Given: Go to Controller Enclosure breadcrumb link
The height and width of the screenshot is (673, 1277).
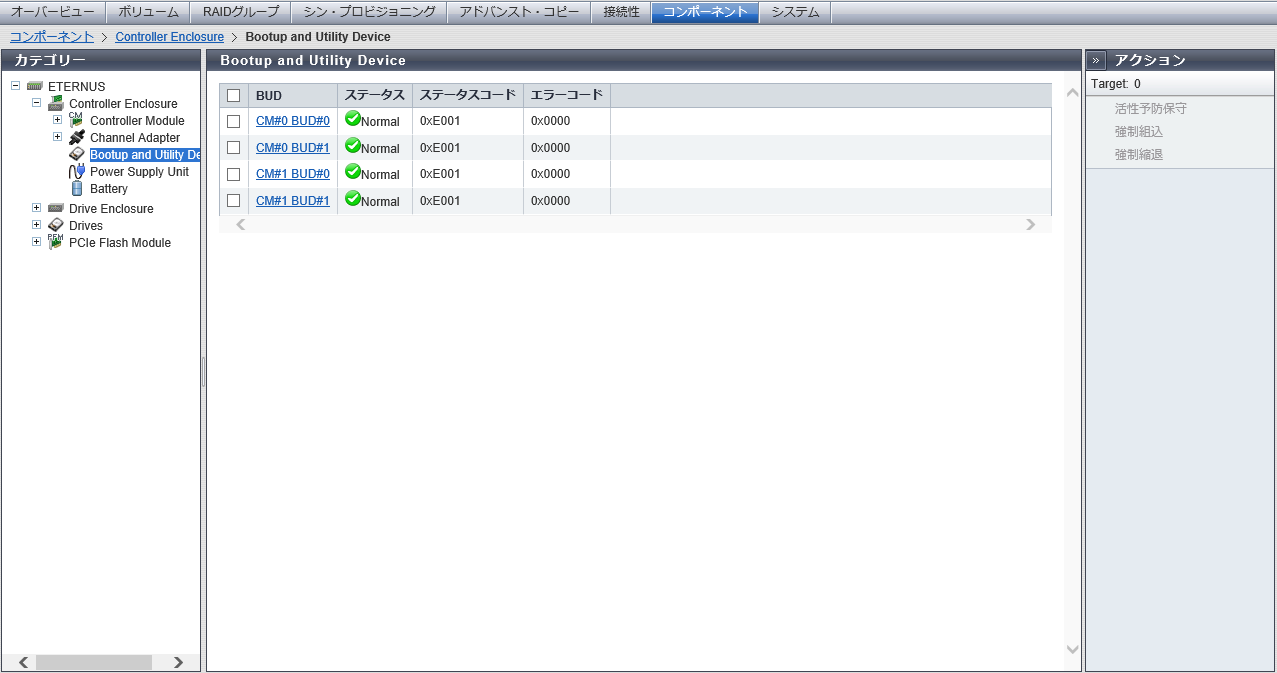Looking at the screenshot, I should pyautogui.click(x=169, y=37).
